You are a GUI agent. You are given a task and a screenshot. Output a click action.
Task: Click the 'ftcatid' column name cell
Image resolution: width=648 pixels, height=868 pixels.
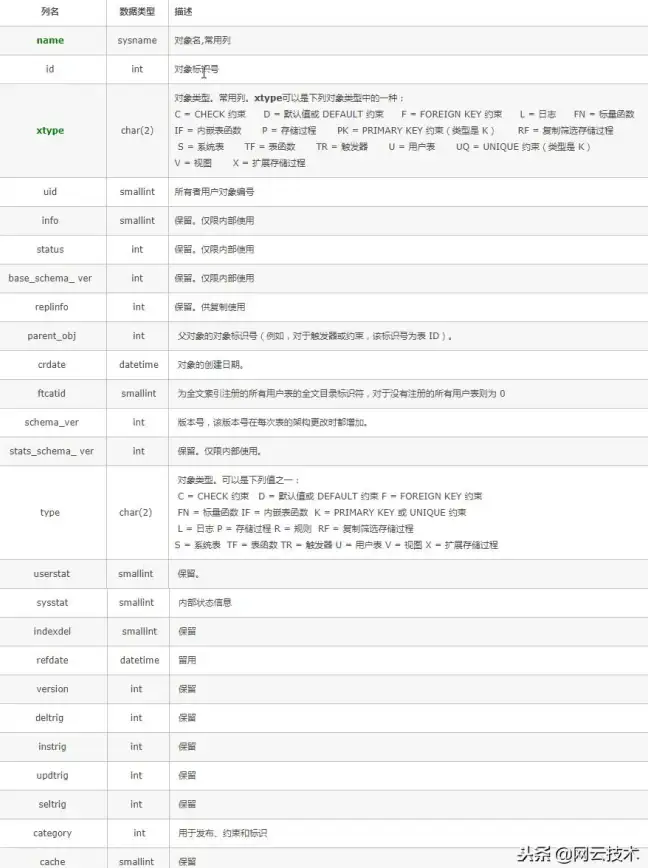click(51, 394)
